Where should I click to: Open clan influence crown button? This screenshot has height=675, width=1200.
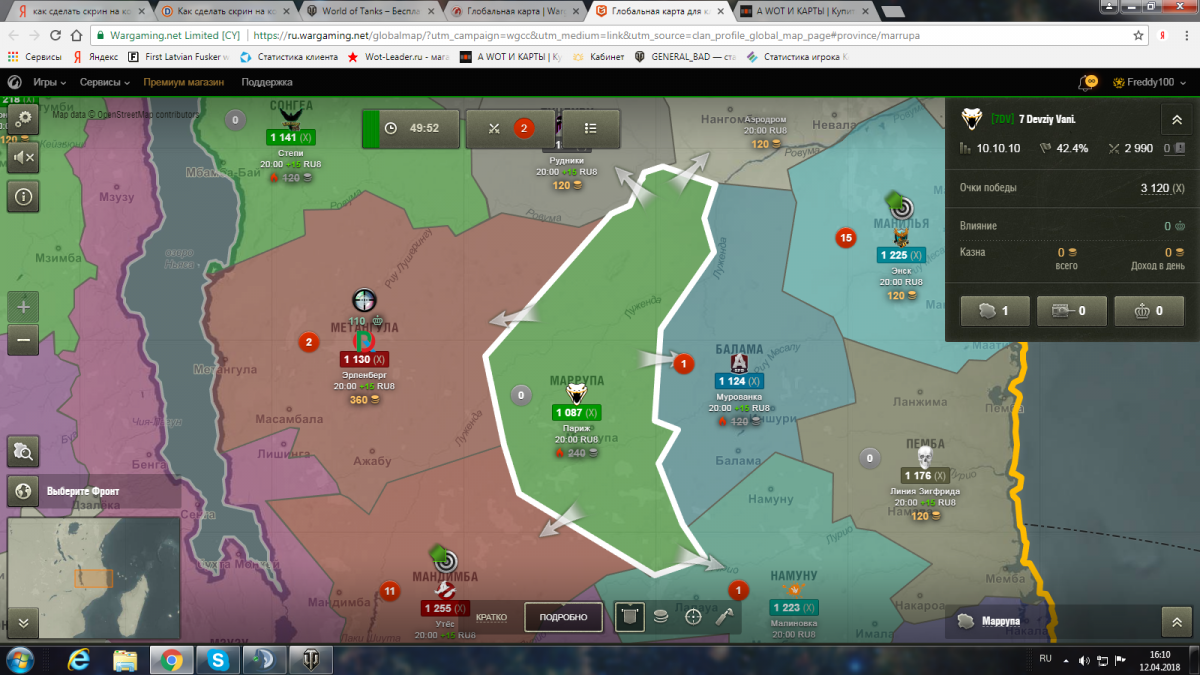1149,311
